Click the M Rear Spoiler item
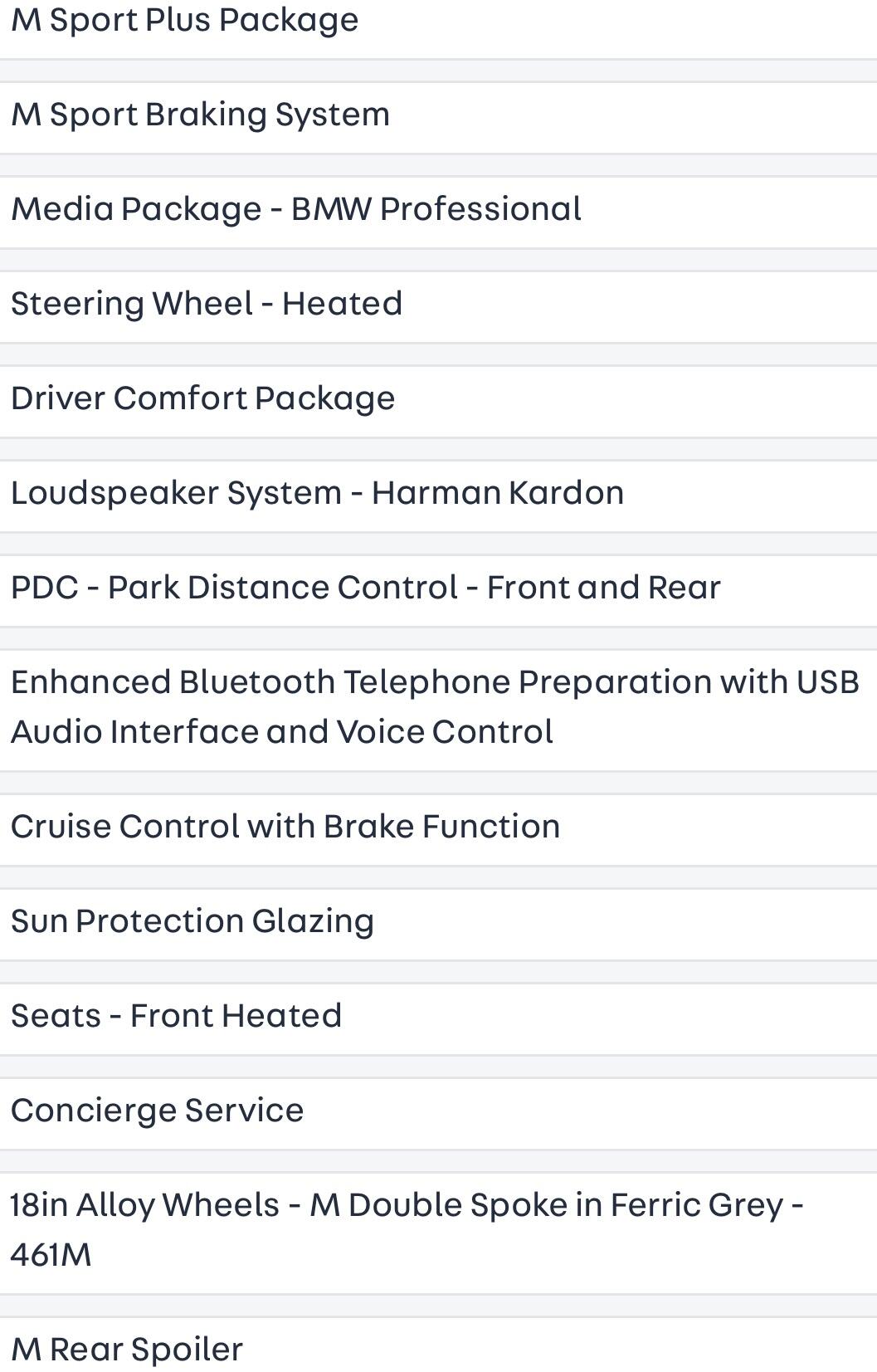This screenshot has height=1372, width=877. (127, 1350)
